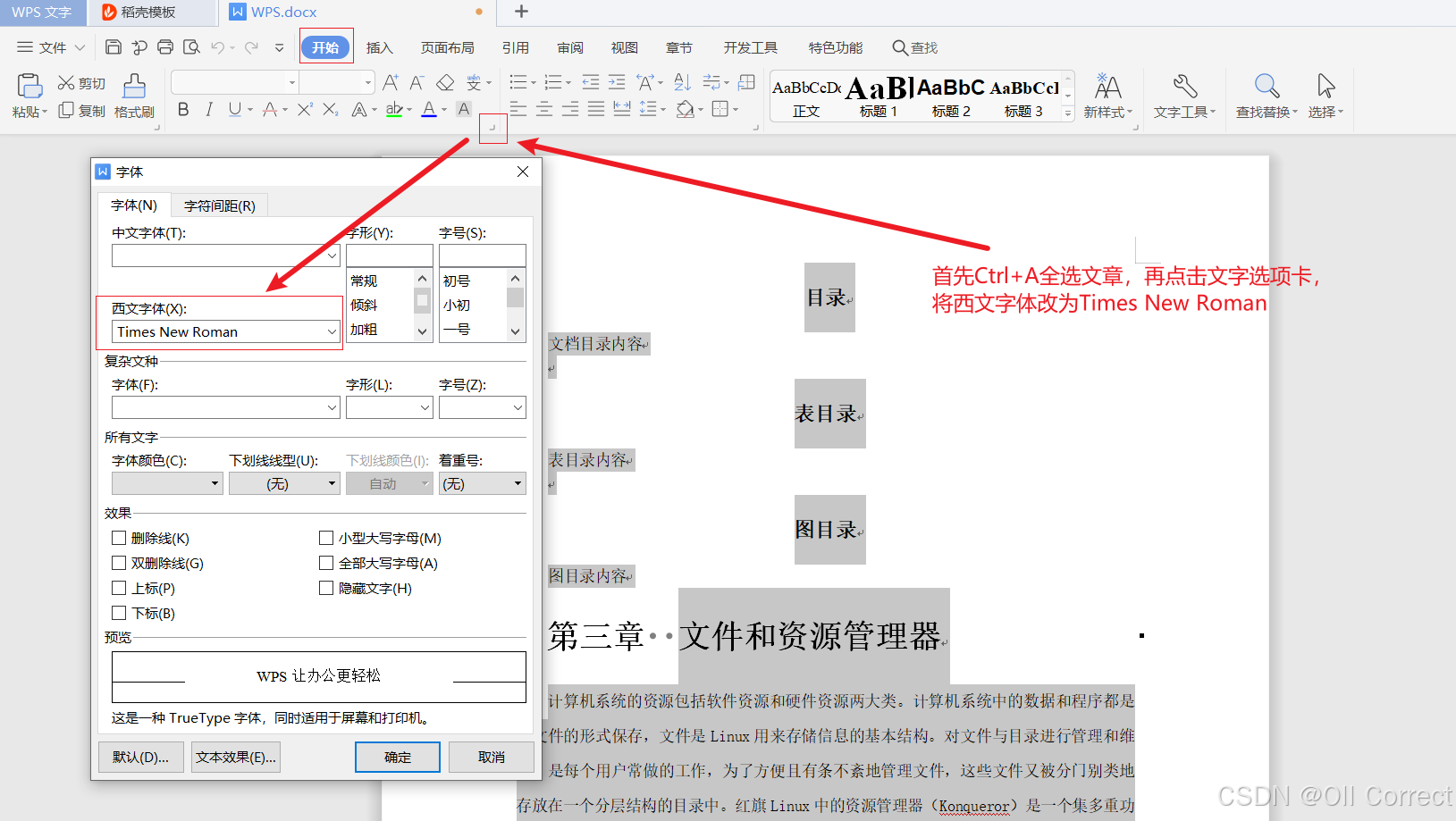Check Small caps 小型大写字母(M) box

tap(326, 538)
